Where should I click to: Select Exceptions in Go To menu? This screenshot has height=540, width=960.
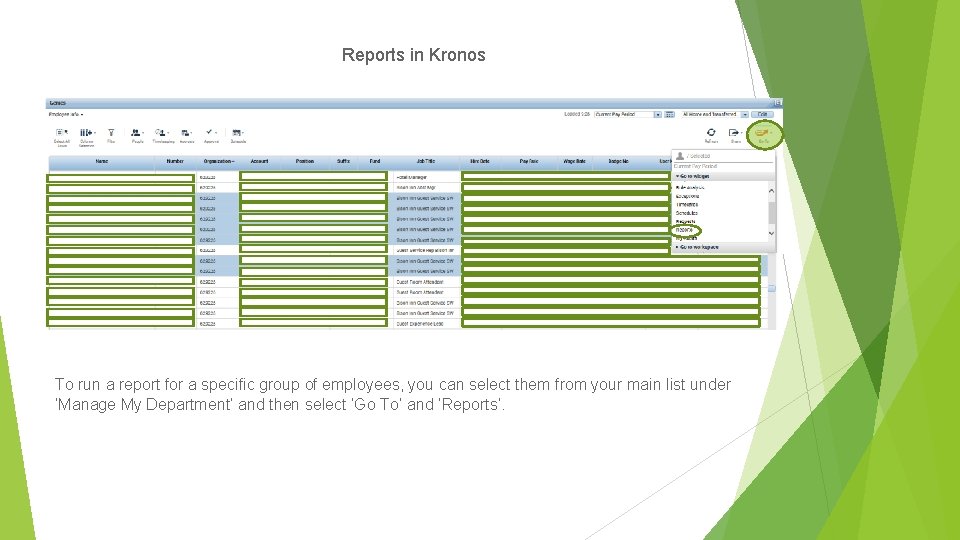[688, 196]
